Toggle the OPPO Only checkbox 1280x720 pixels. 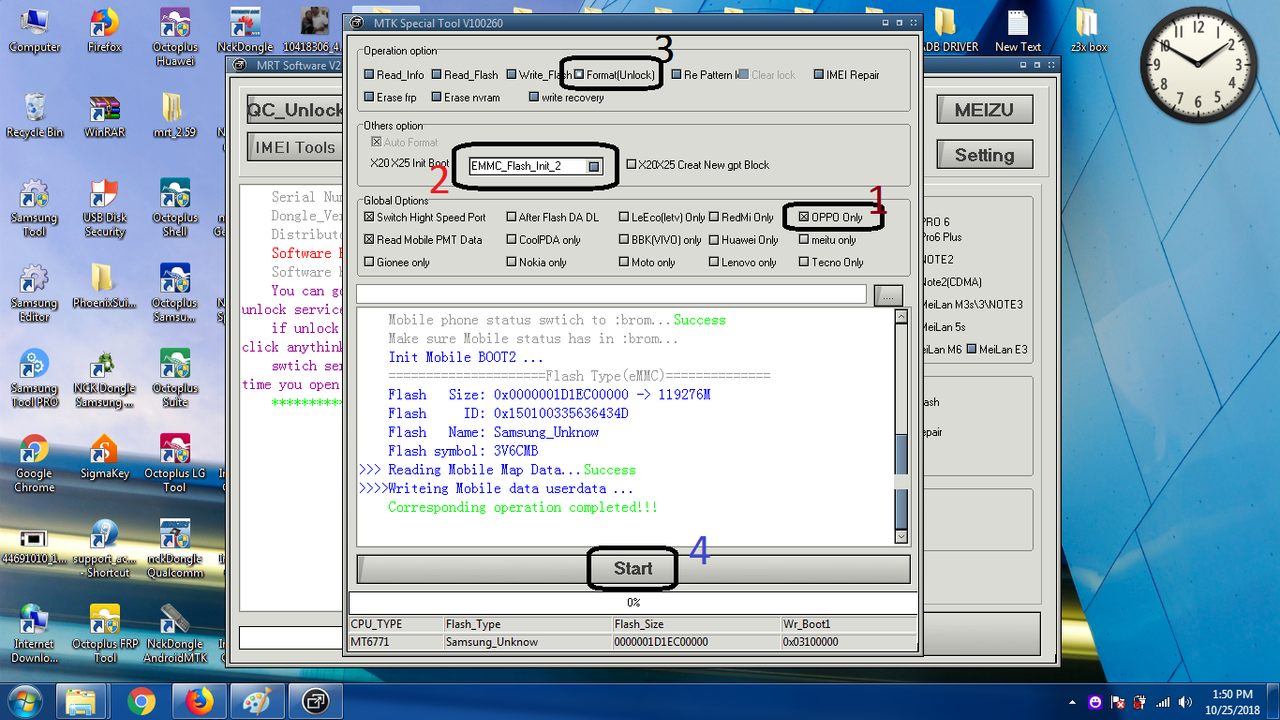(x=804, y=217)
